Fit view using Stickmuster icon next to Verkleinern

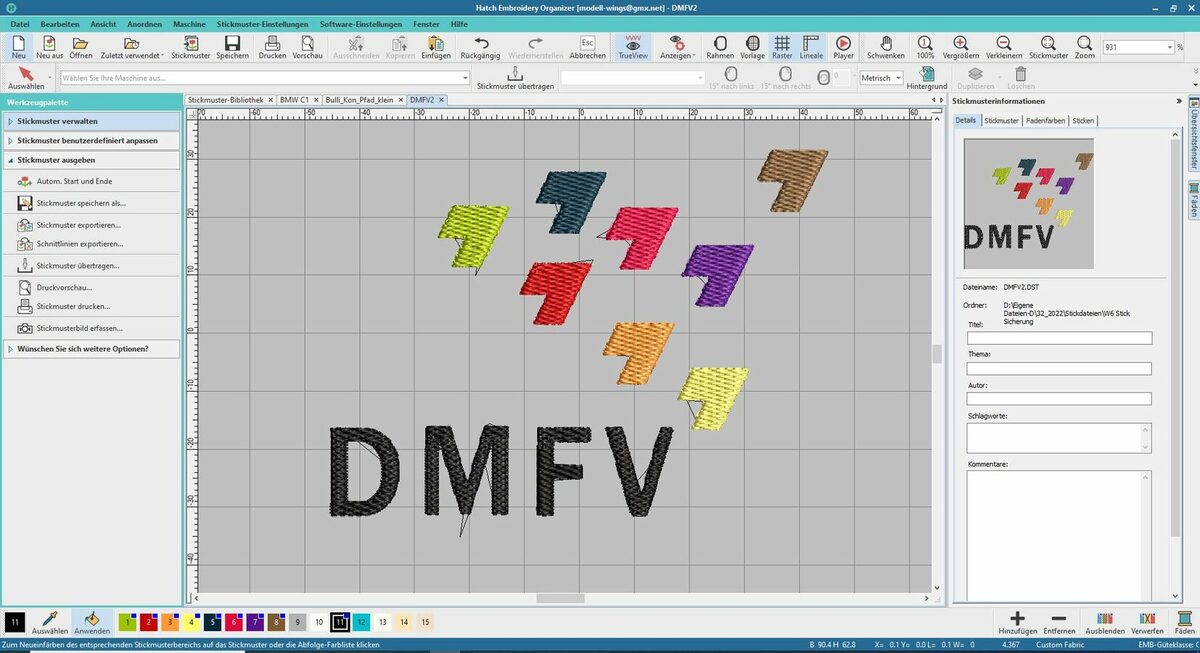1048,47
